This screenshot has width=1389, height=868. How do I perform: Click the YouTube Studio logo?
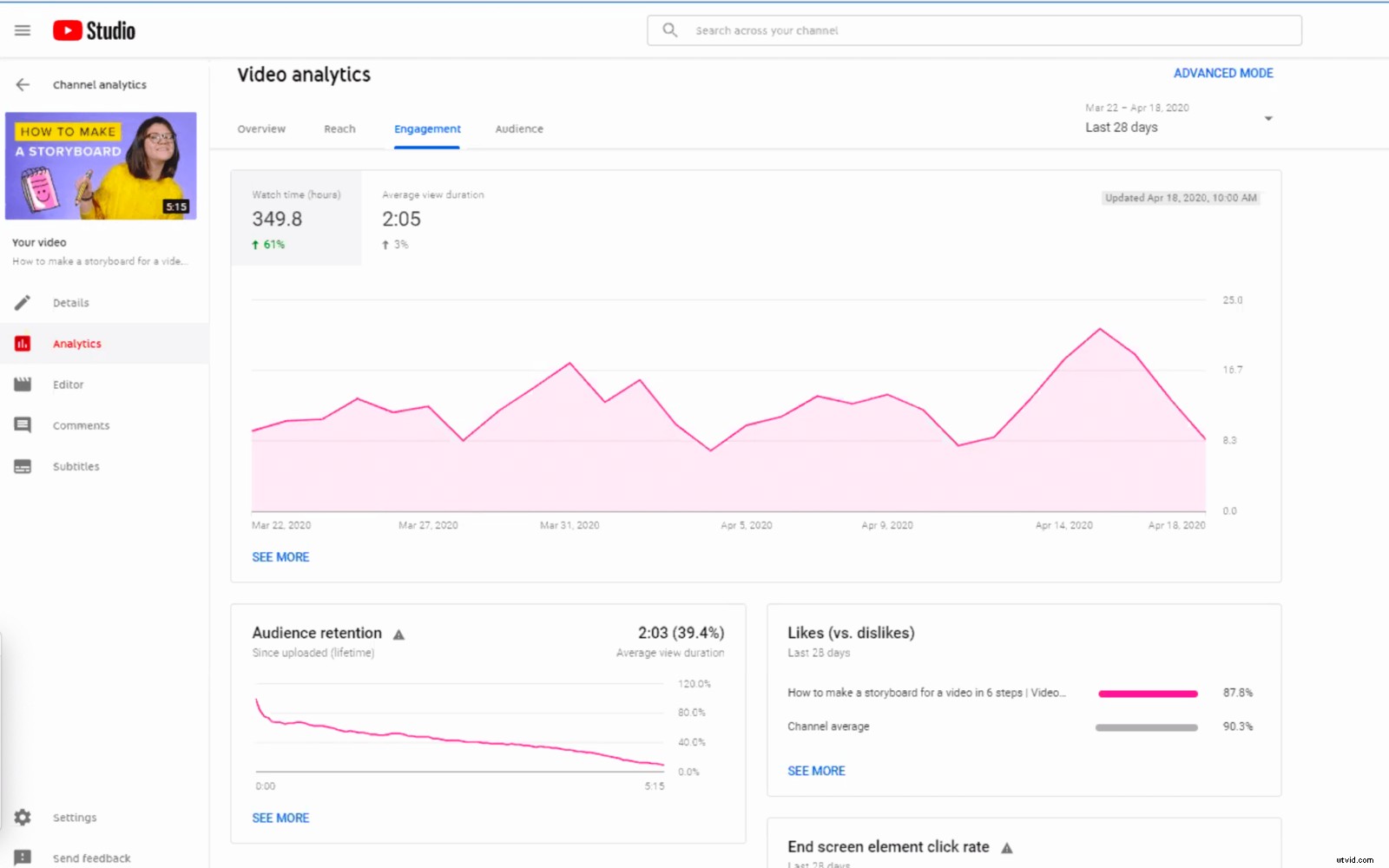tap(93, 30)
